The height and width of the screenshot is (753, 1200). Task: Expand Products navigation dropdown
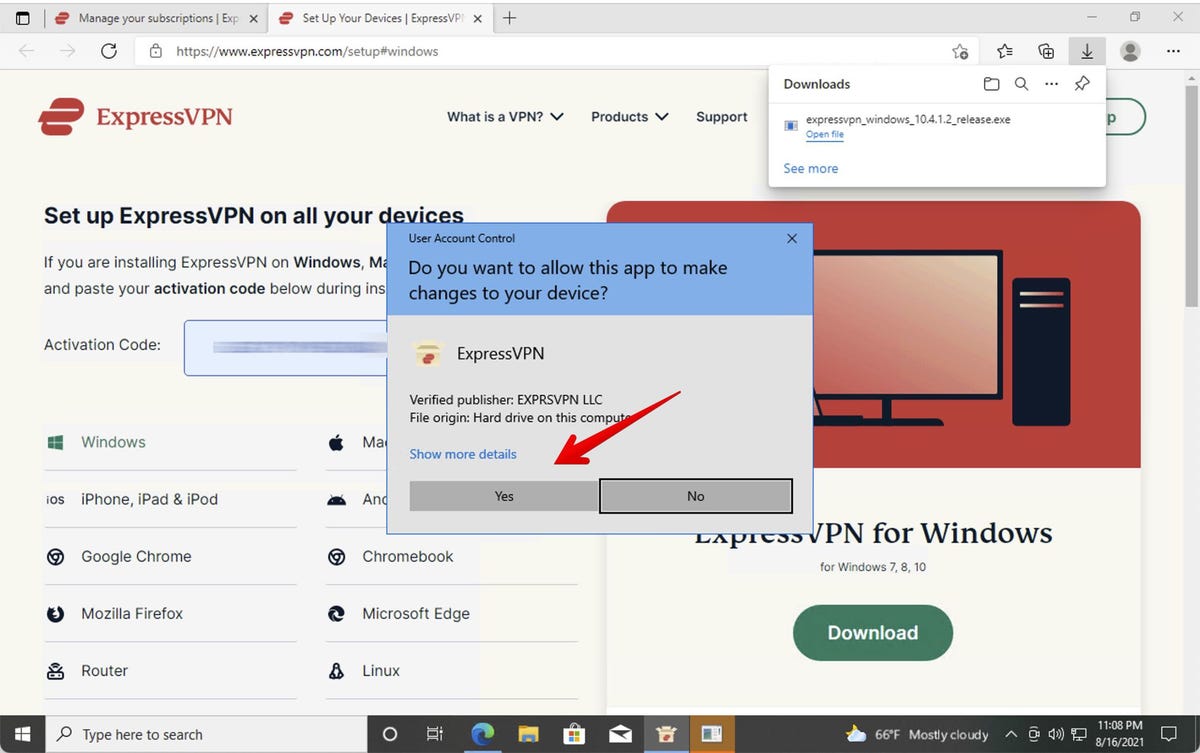629,117
